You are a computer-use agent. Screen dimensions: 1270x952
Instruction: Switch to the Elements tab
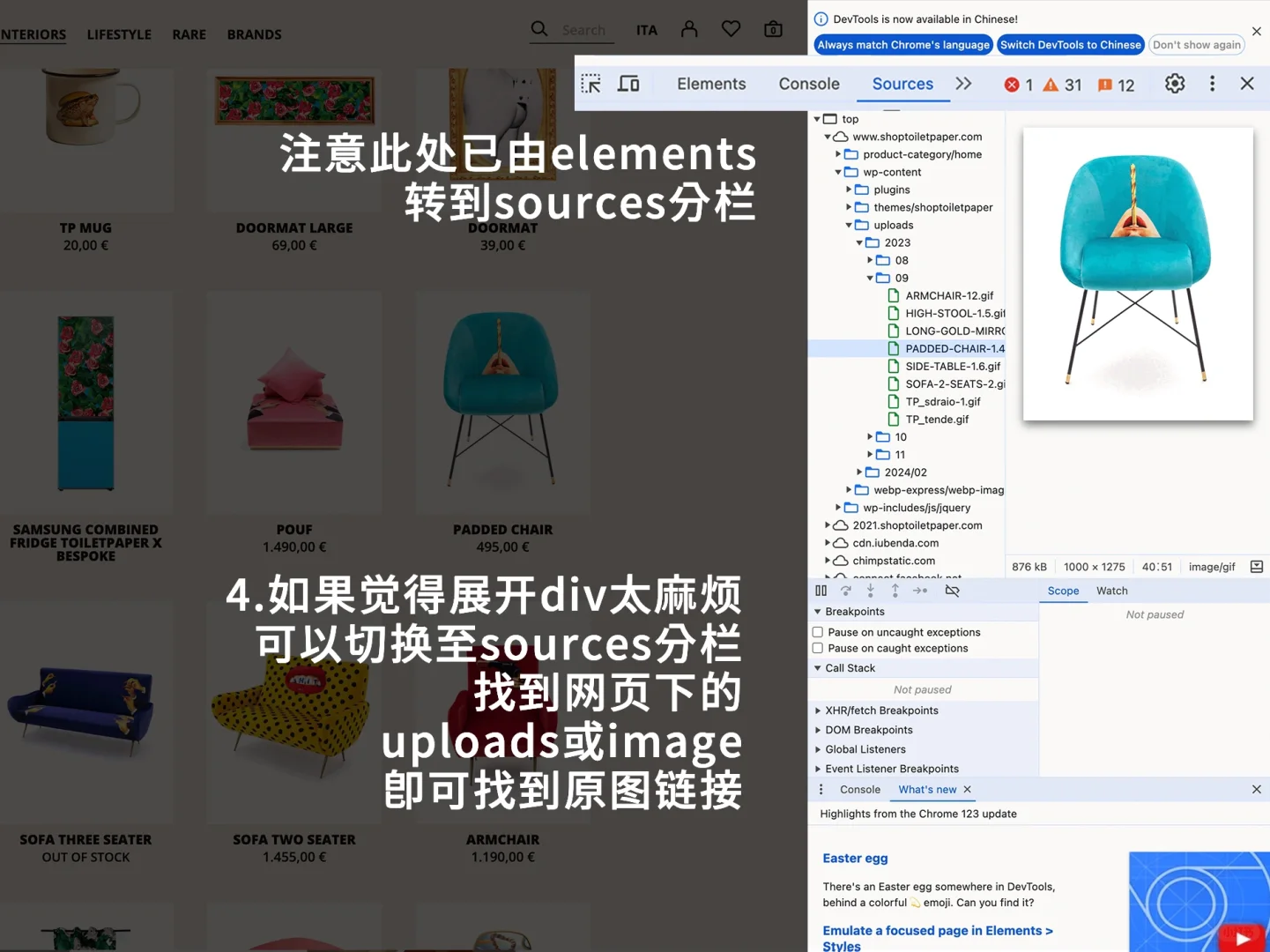710,84
